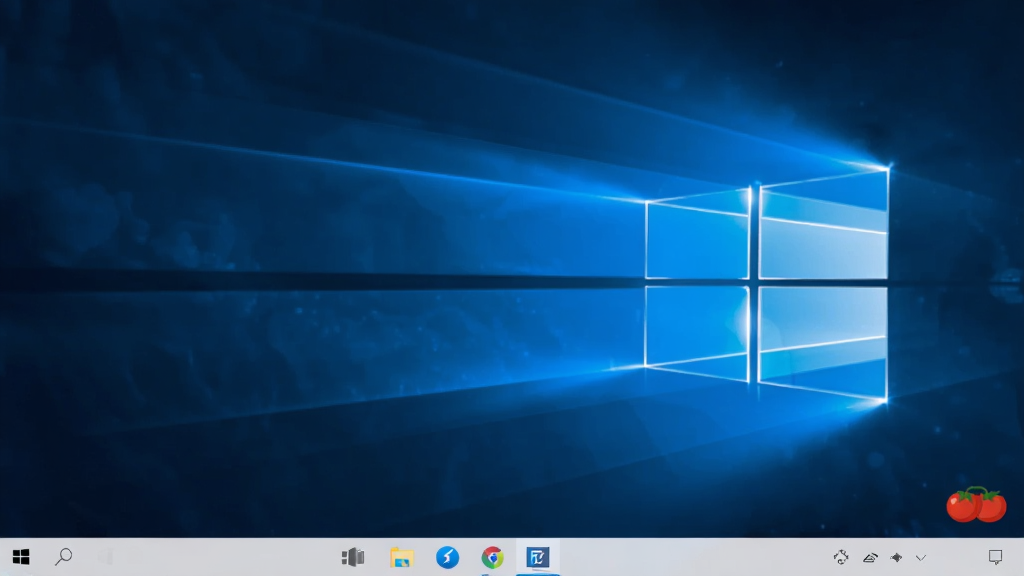Open the notification Action Center
This screenshot has width=1024, height=576.
tap(995, 557)
